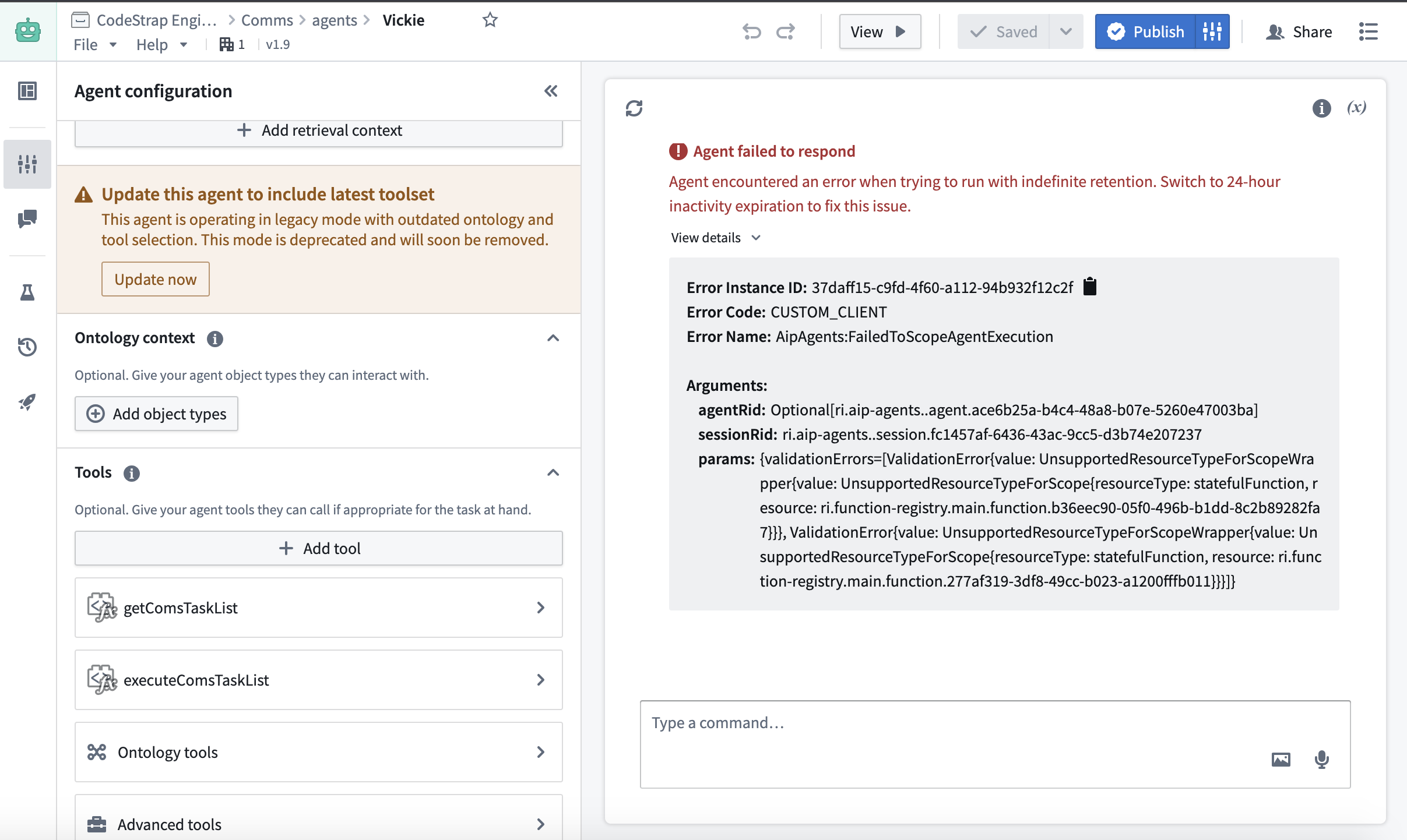This screenshot has height=840, width=1407.
Task: Click the redo arrow
Action: (786, 31)
